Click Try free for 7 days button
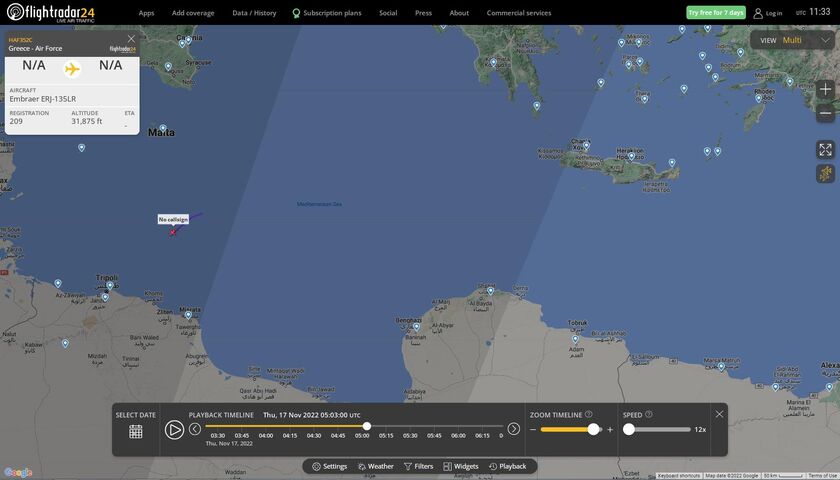This screenshot has width=840, height=480. (x=715, y=13)
